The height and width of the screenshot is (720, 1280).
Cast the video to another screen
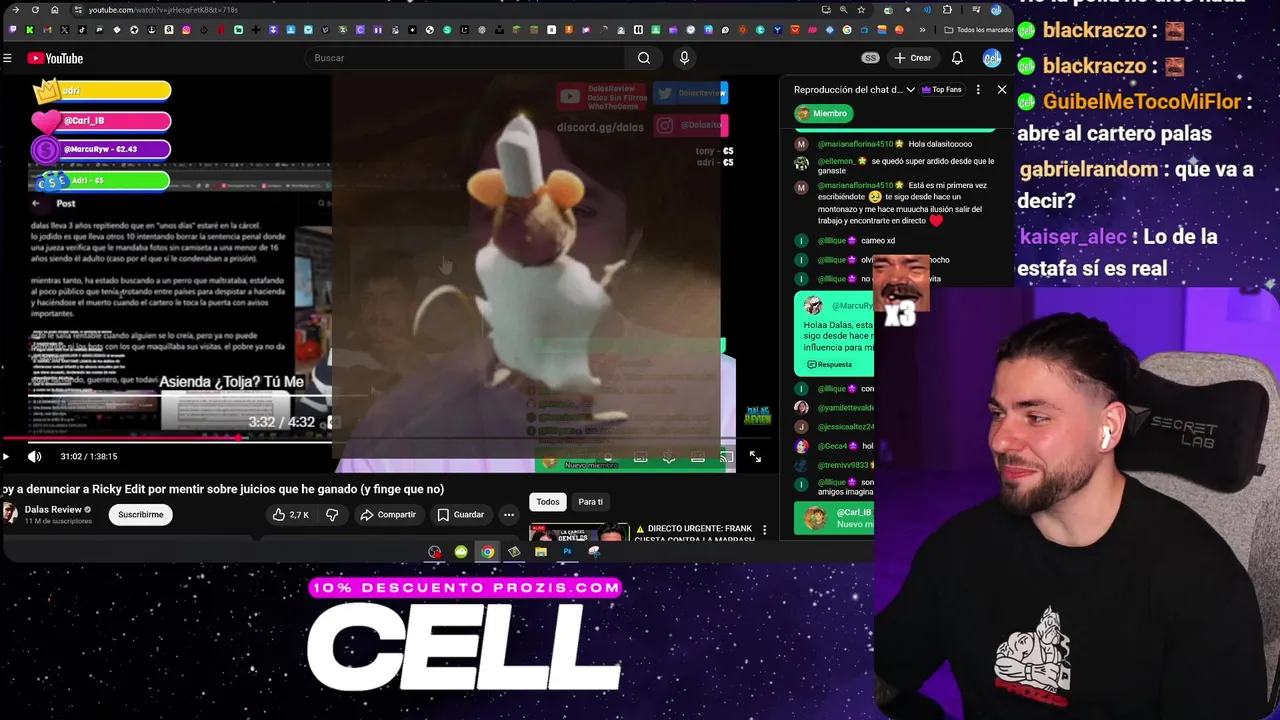click(726, 457)
